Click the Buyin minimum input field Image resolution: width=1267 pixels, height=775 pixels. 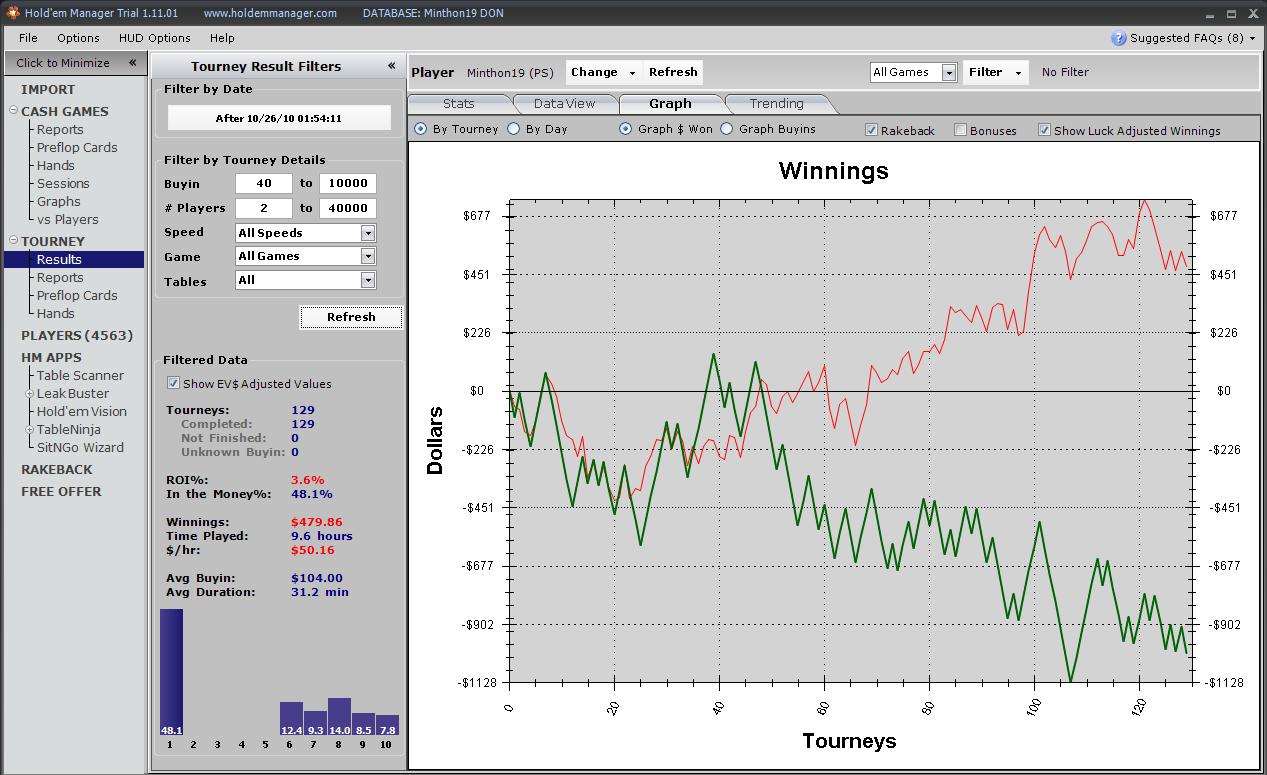click(x=263, y=184)
